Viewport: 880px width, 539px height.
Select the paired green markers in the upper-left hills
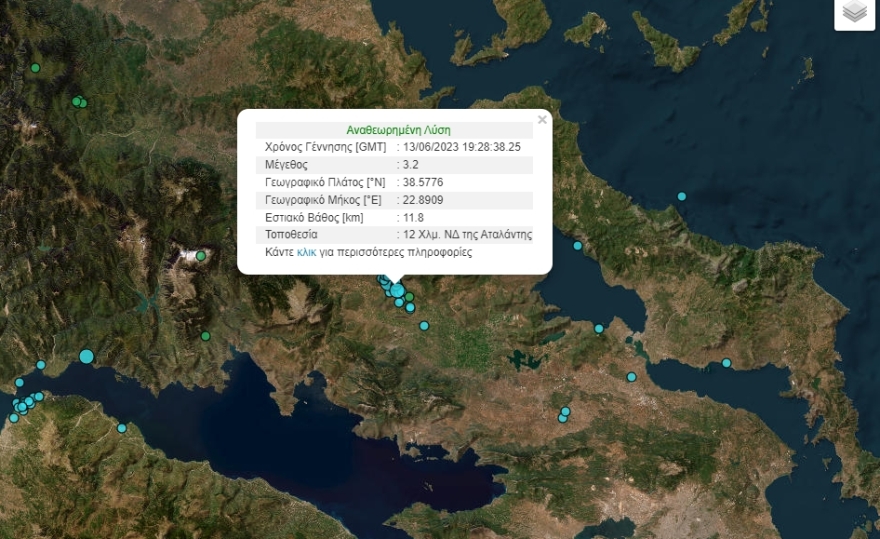[80, 102]
